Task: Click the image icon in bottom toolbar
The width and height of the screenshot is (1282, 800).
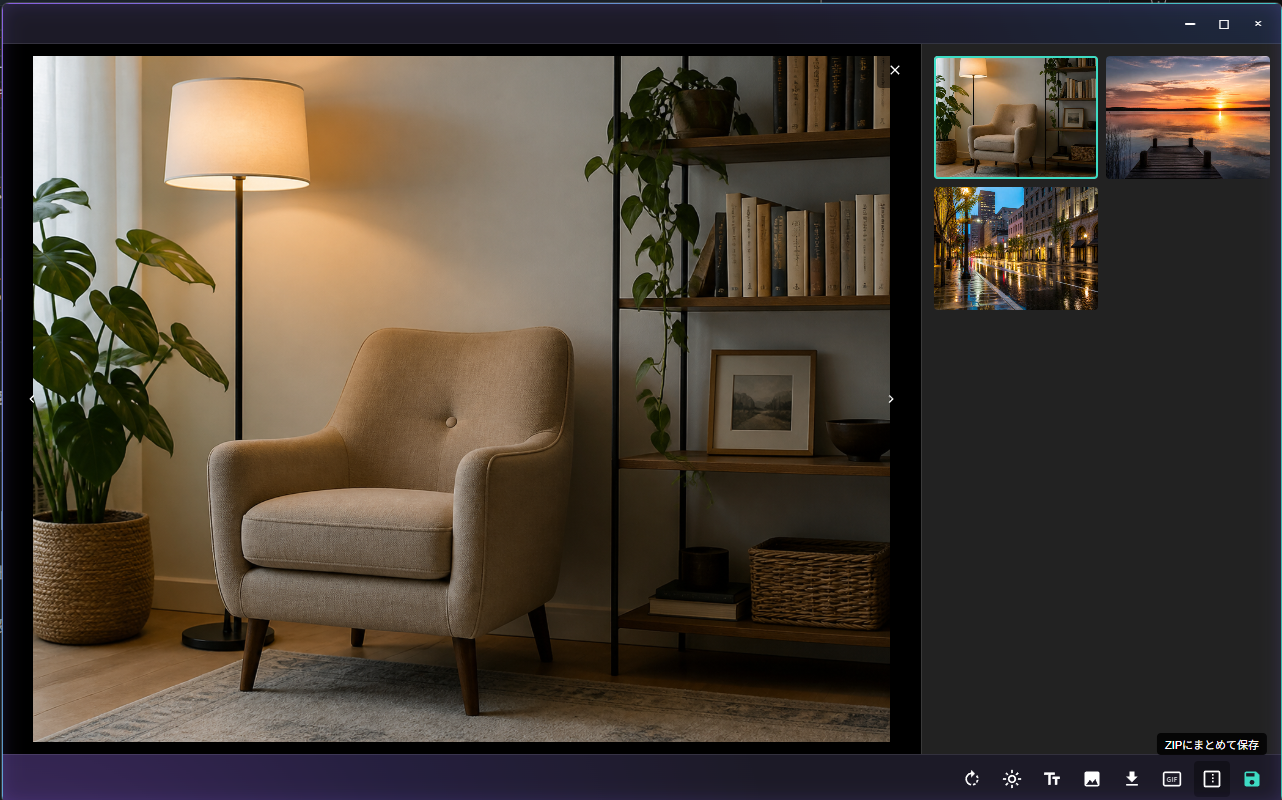Action: 1092,779
